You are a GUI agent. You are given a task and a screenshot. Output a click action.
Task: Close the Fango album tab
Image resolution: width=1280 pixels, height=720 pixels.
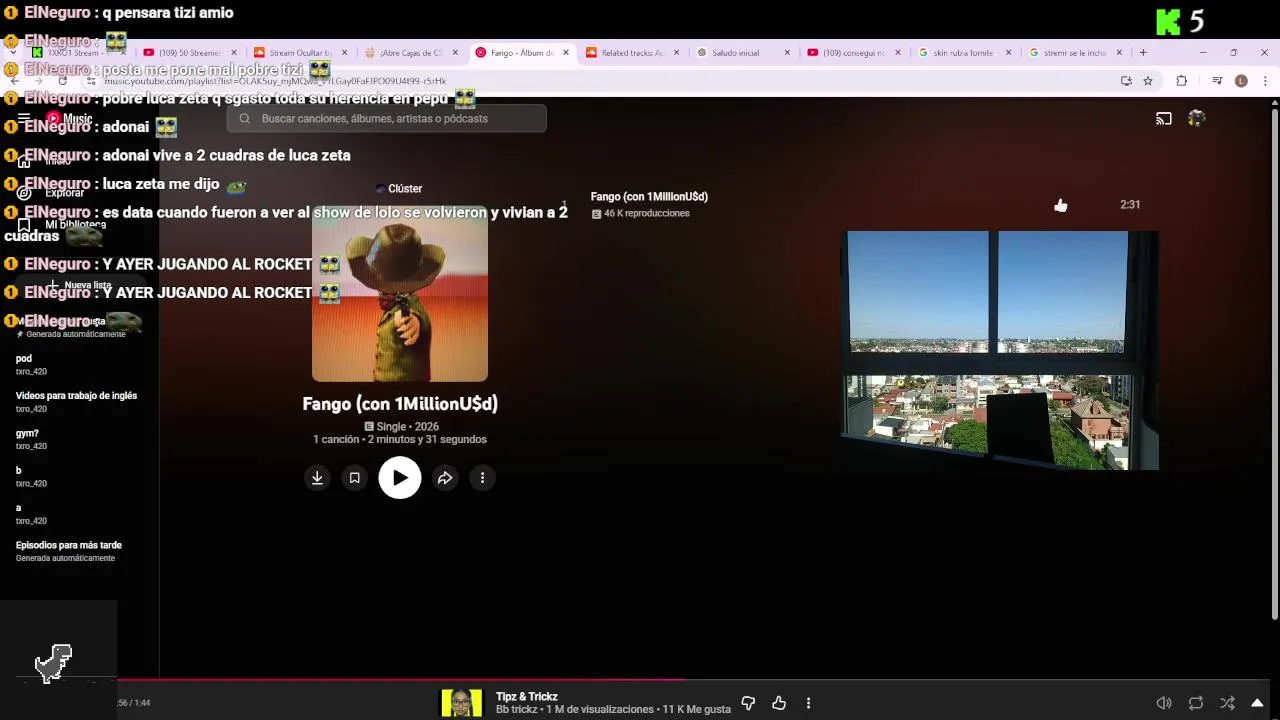coord(566,53)
